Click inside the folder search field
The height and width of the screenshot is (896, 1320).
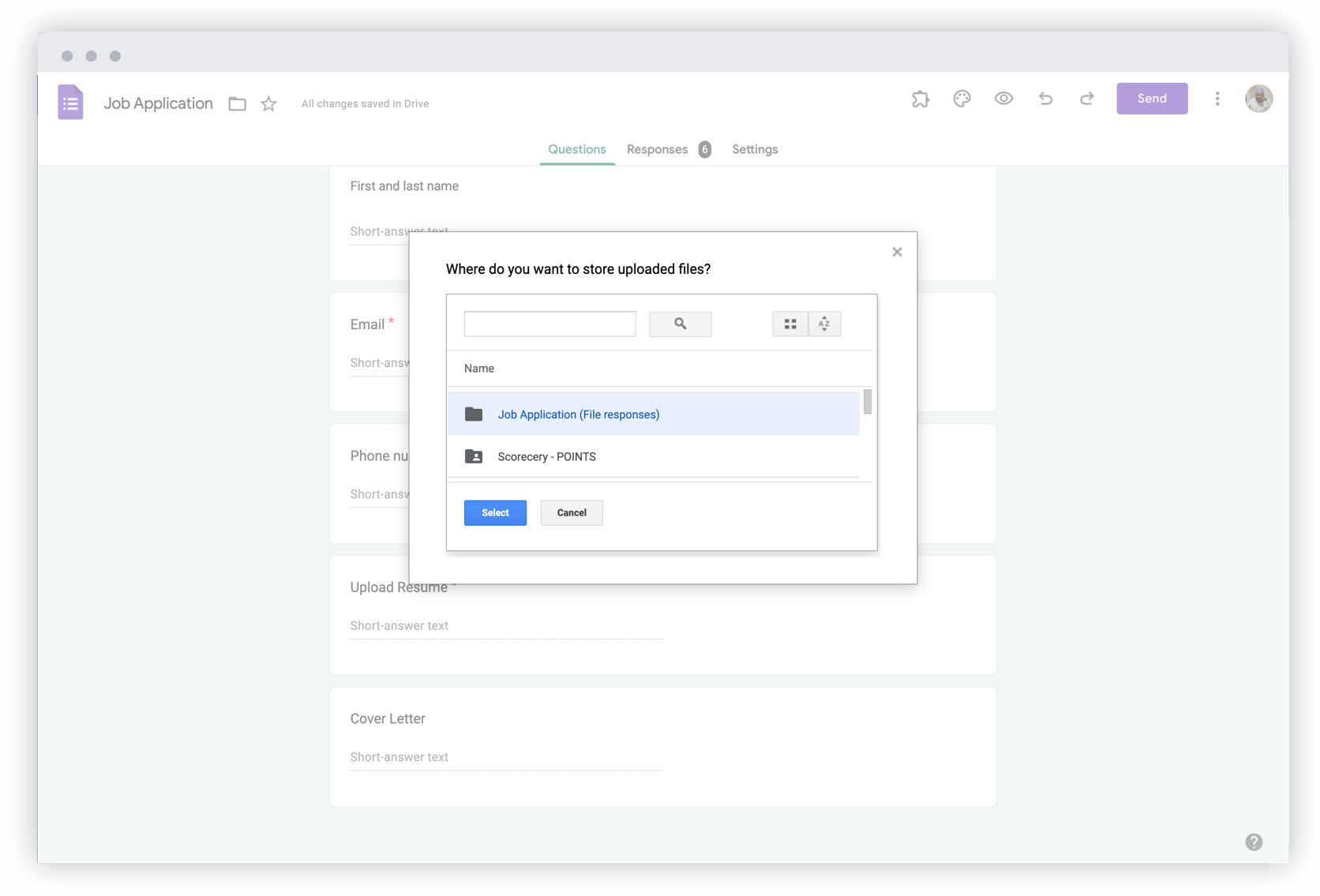click(x=549, y=324)
